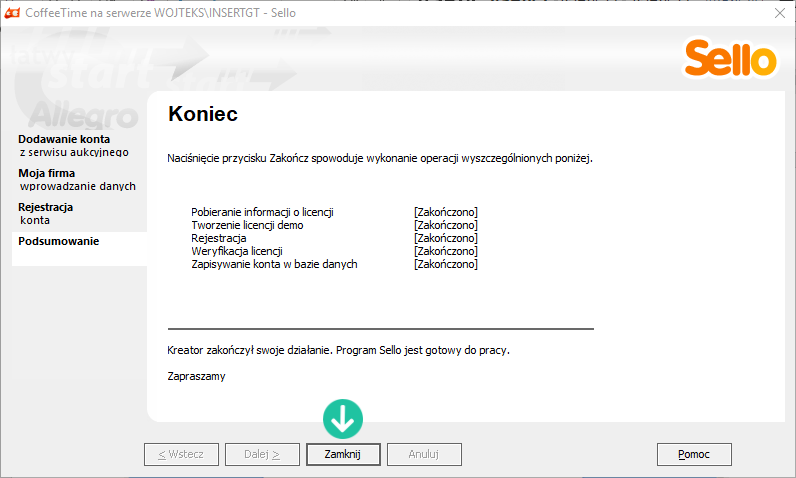
Task: Click the 'Zapraszamy' text
Action: point(196,377)
